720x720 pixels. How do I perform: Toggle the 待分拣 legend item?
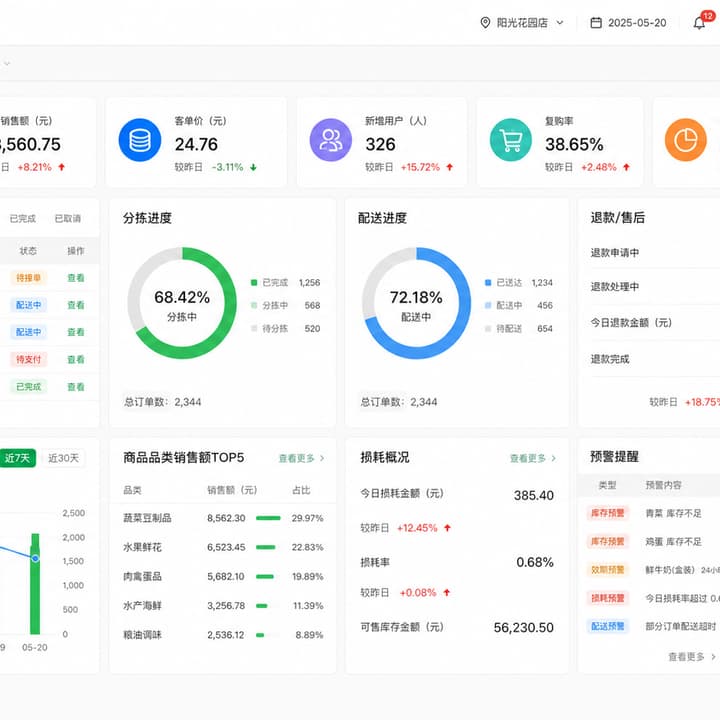coord(285,328)
